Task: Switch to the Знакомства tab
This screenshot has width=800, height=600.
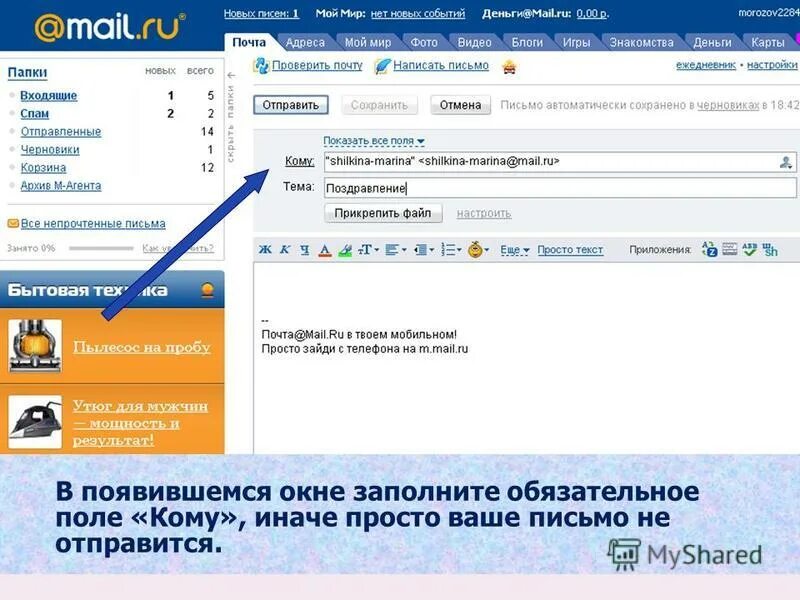Action: [641, 42]
